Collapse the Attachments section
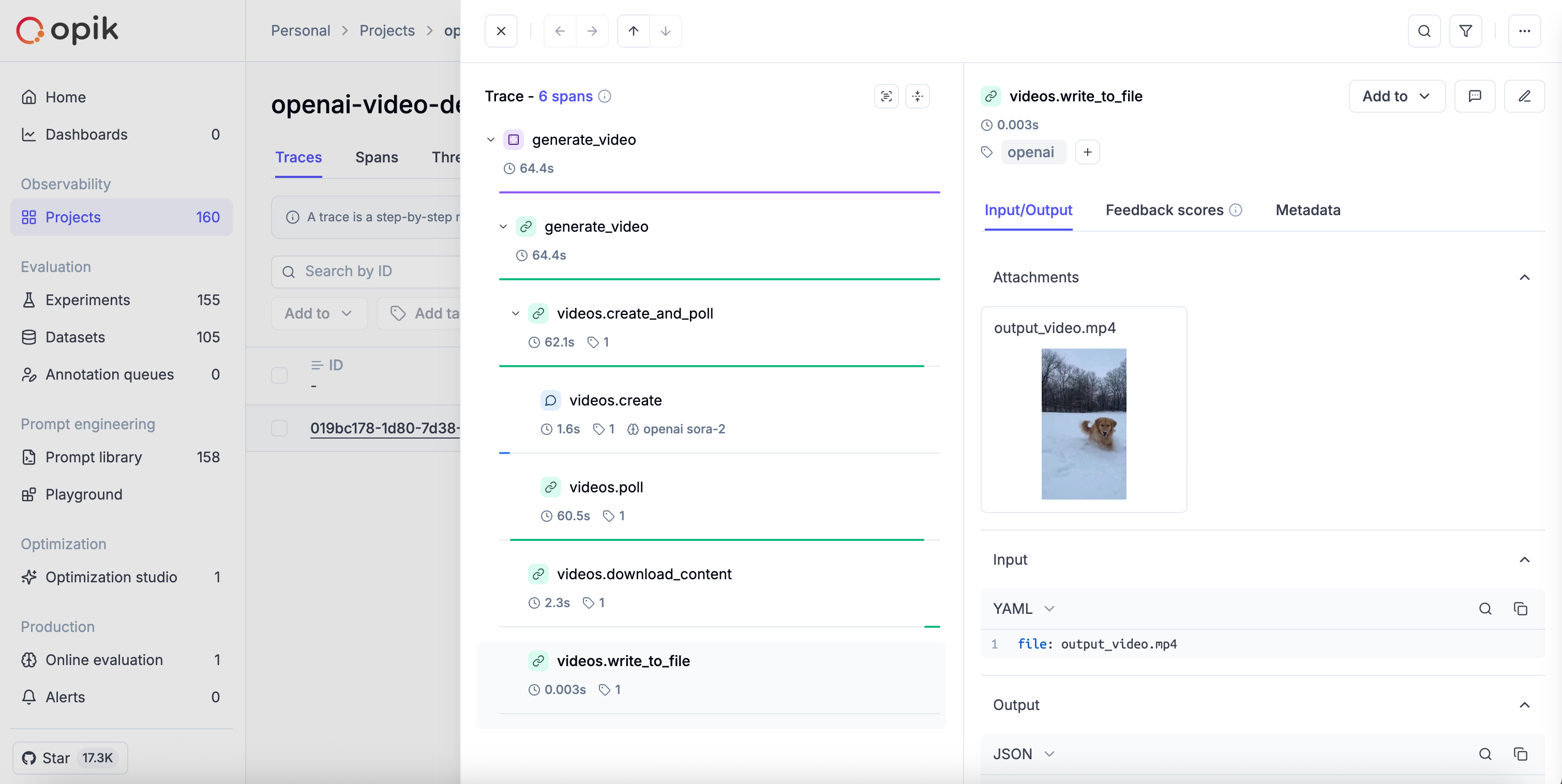1562x784 pixels. [1524, 277]
